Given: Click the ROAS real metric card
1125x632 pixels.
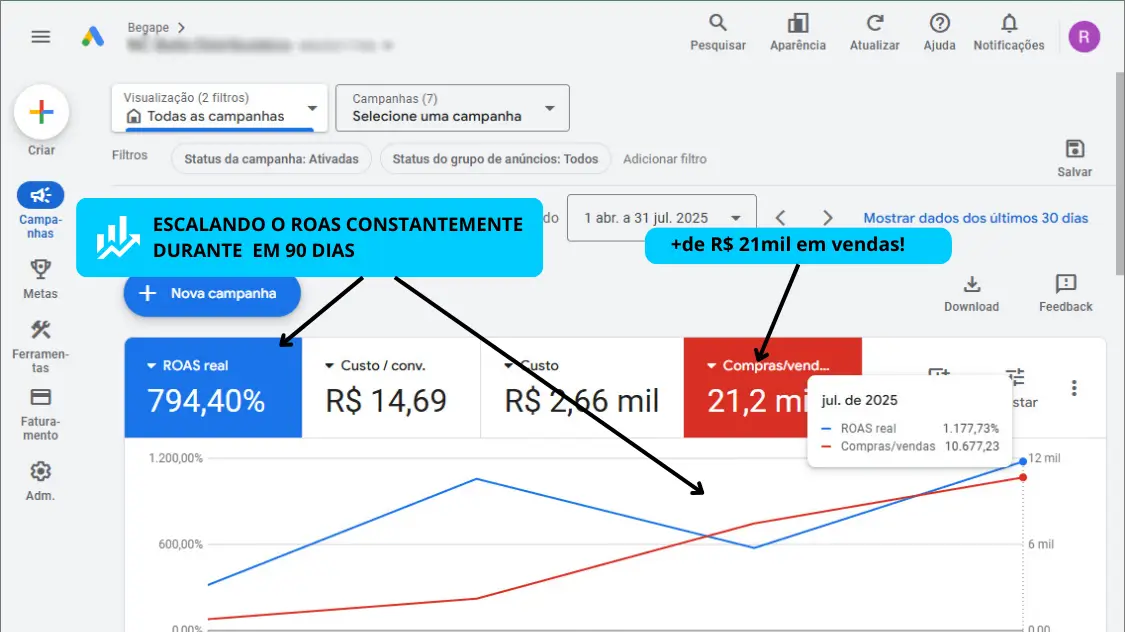Looking at the screenshot, I should tap(213, 388).
